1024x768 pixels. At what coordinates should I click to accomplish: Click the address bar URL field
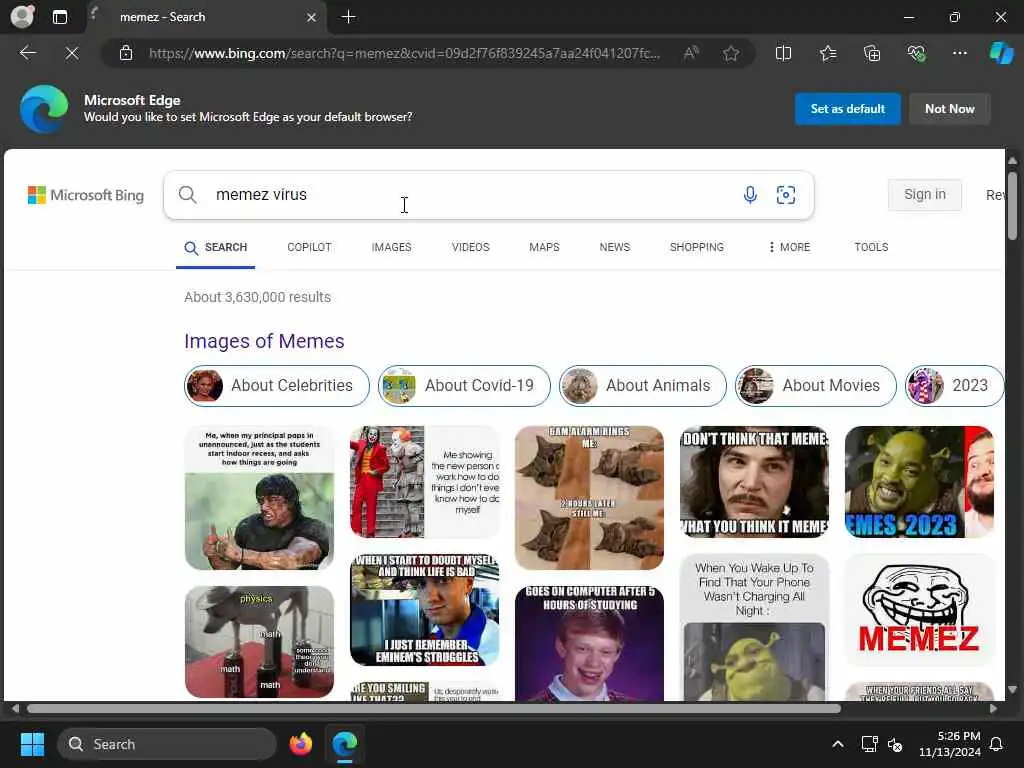[404, 53]
